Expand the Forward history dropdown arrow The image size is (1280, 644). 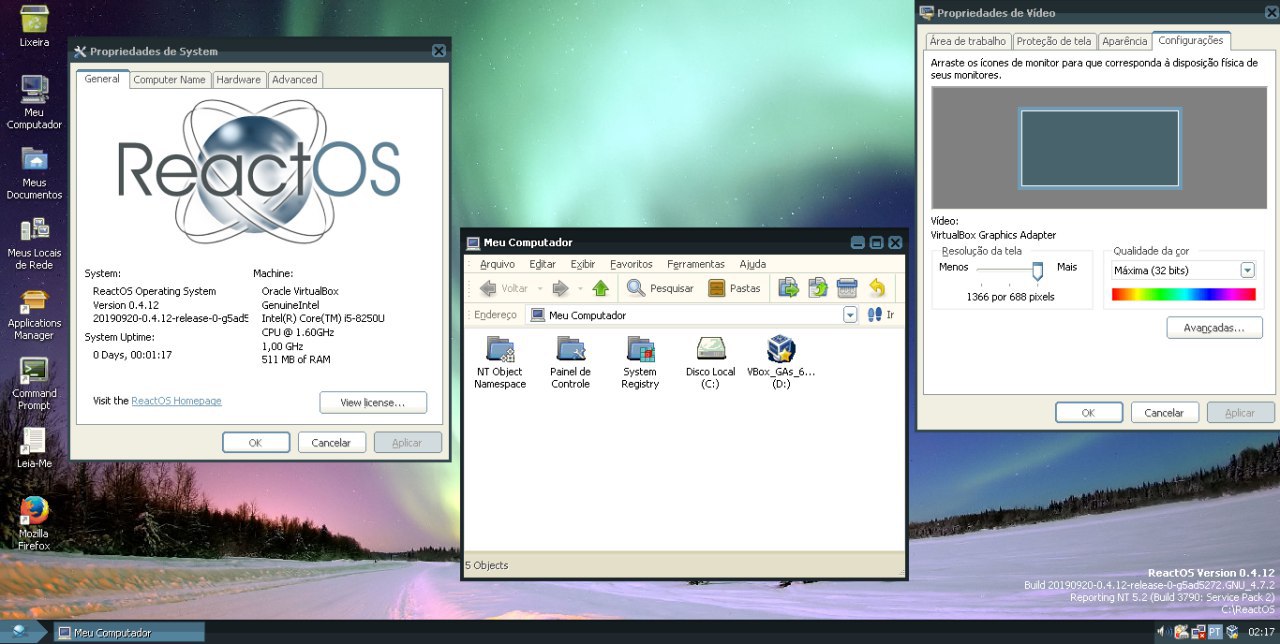pos(579,288)
